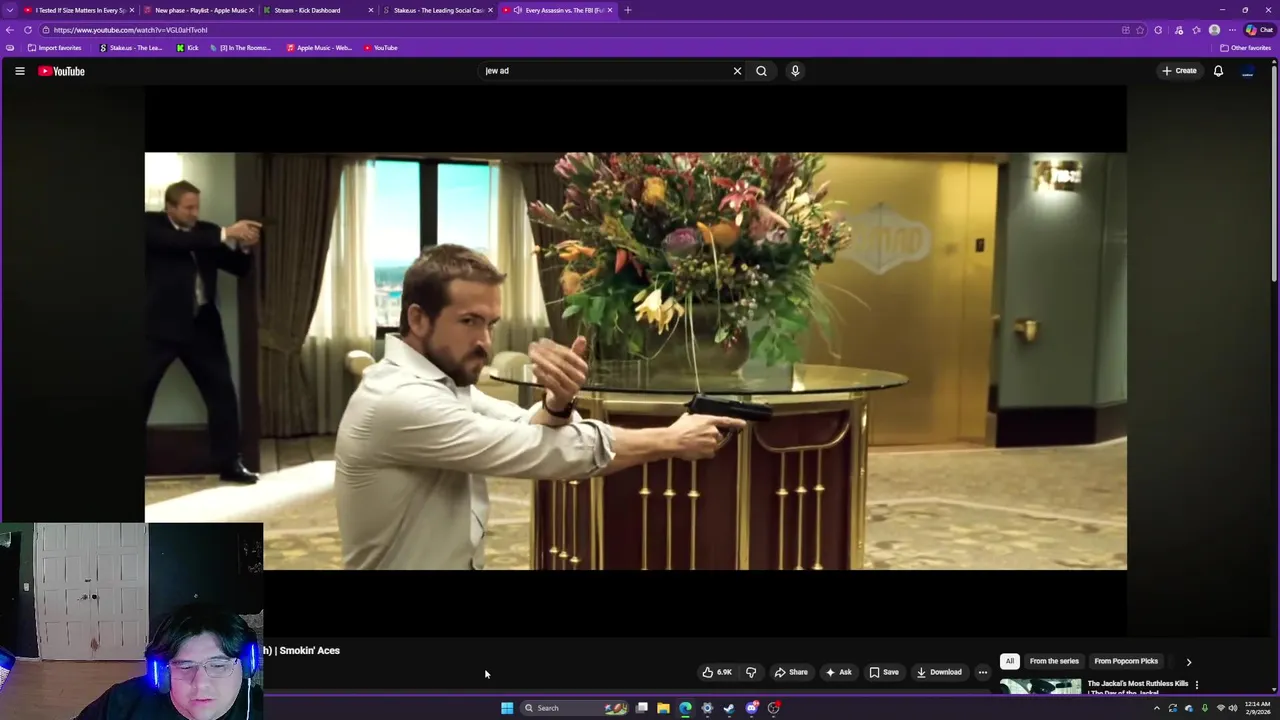The image size is (1280, 720).
Task: Run search with the magnifier button
Action: (761, 71)
